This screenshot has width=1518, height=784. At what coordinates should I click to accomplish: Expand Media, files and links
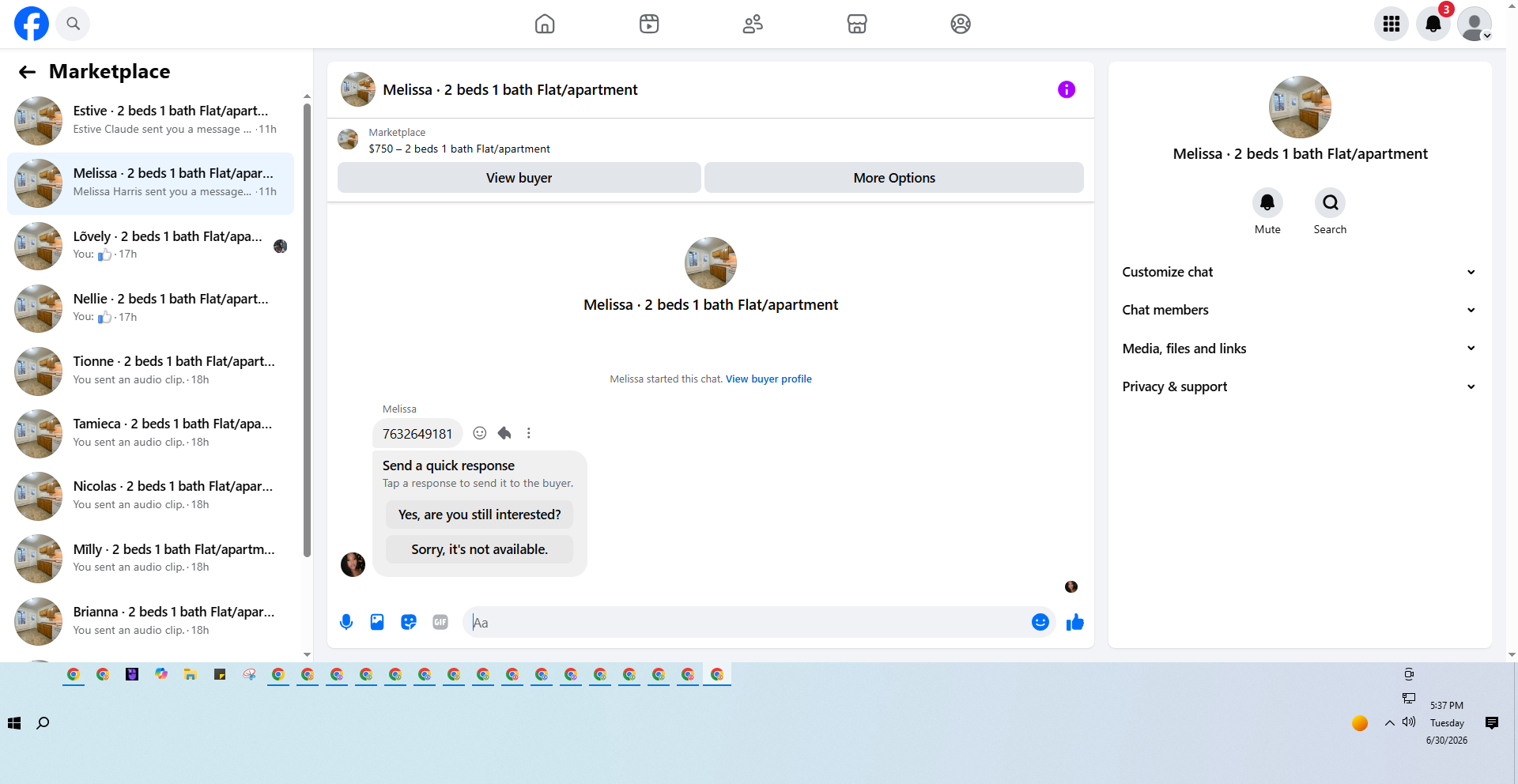1300,349
